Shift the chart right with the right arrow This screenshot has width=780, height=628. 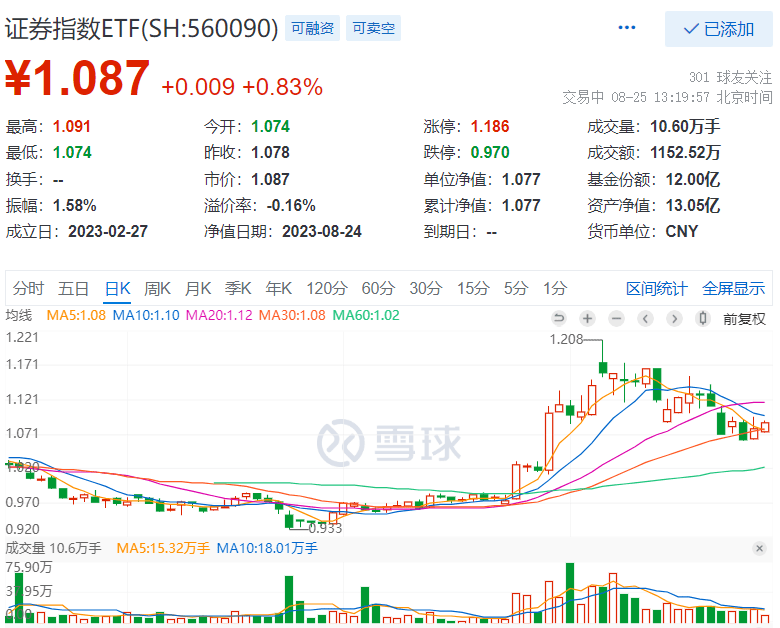pyautogui.click(x=674, y=319)
